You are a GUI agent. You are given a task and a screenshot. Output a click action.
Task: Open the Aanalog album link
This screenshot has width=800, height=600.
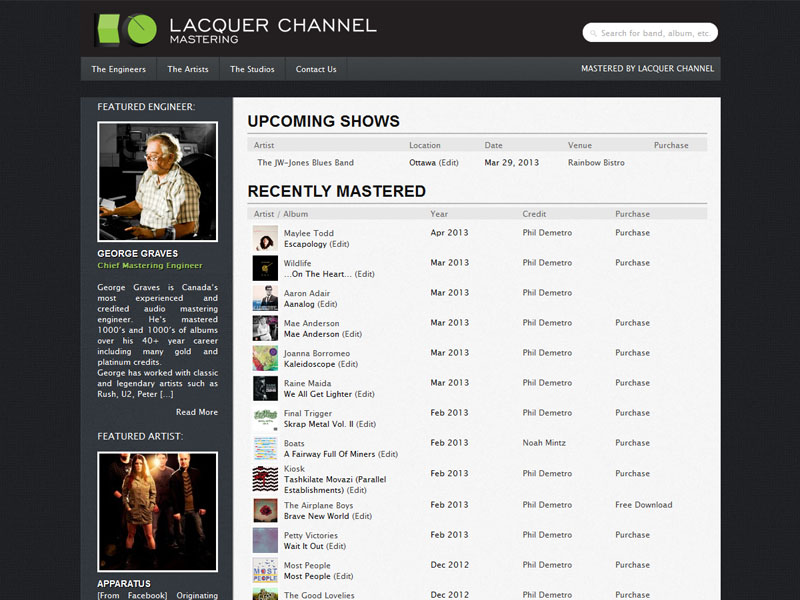[x=299, y=304]
